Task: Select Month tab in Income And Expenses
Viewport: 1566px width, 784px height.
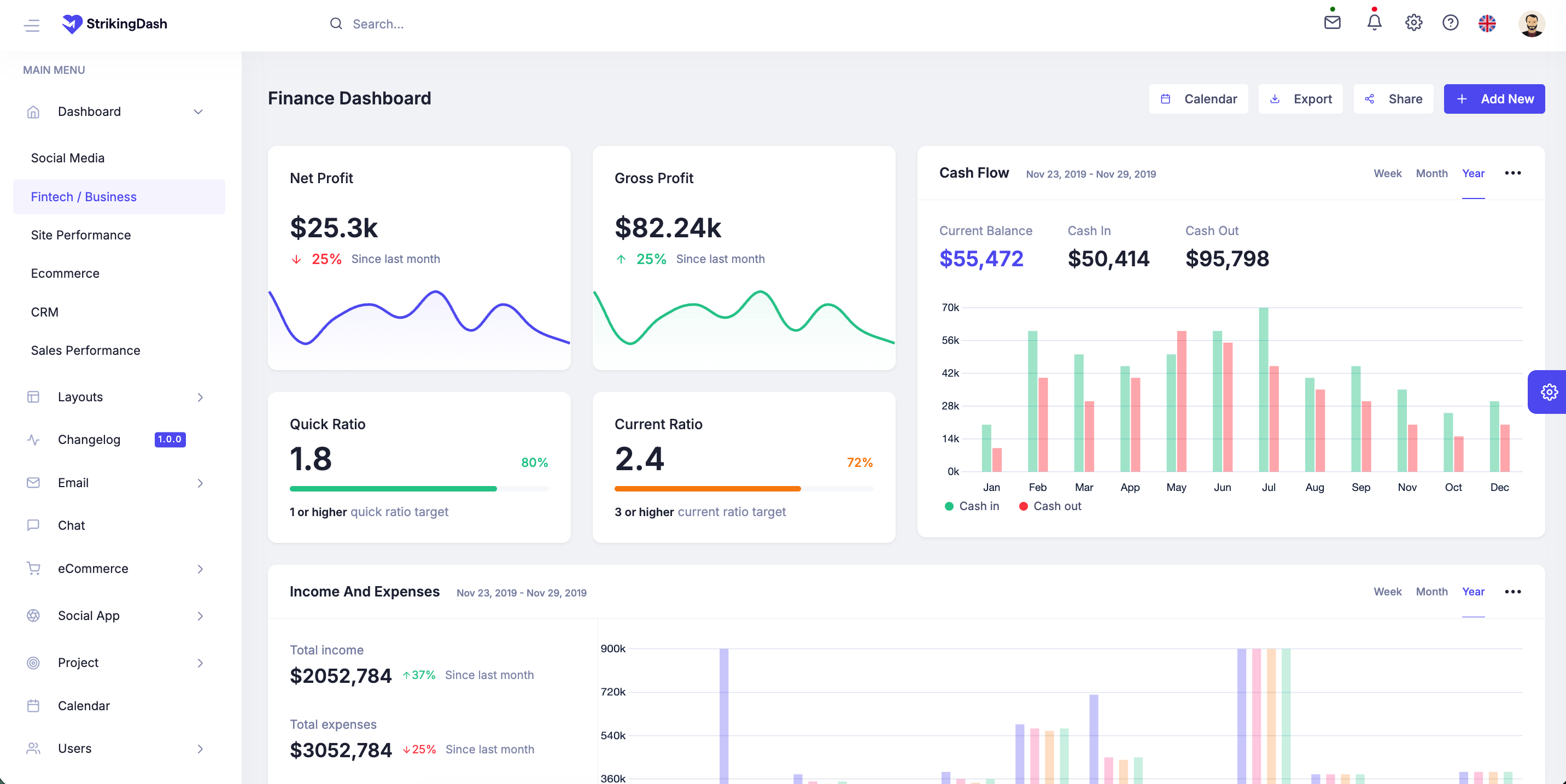Action: [1431, 592]
